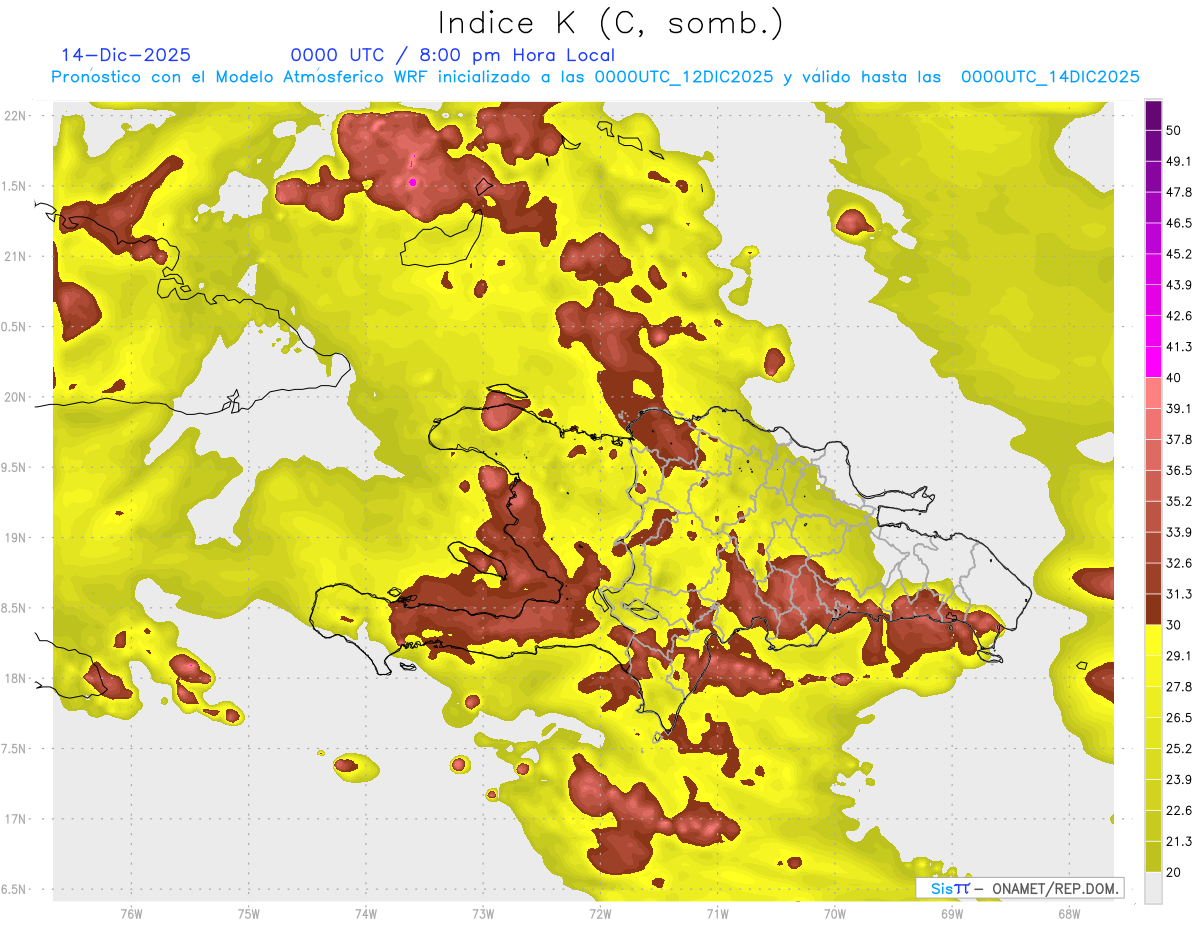Image resolution: width=1200 pixels, height=927 pixels.
Task: Click the colorbar value "40"
Action: [1174, 378]
